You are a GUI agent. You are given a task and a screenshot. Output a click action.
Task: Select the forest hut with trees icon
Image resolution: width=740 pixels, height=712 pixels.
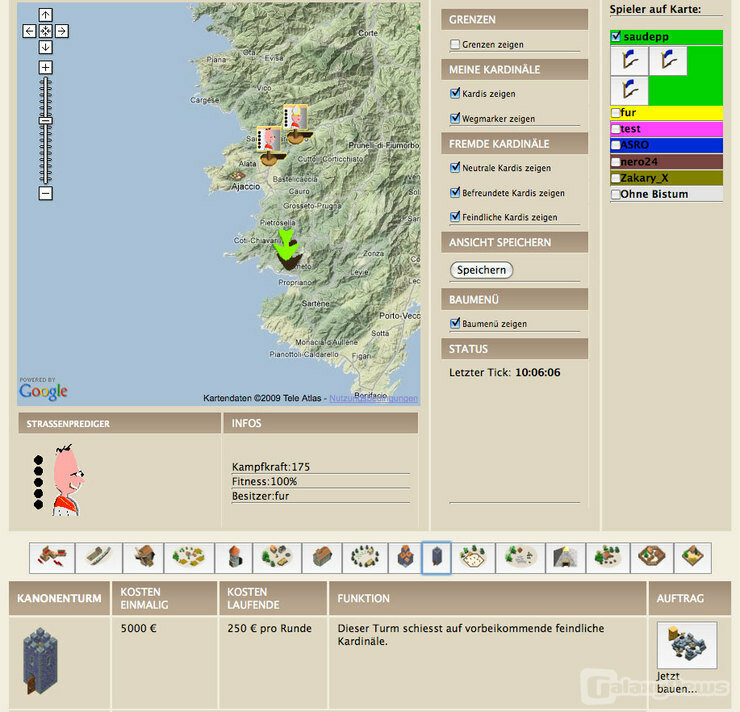coord(607,558)
